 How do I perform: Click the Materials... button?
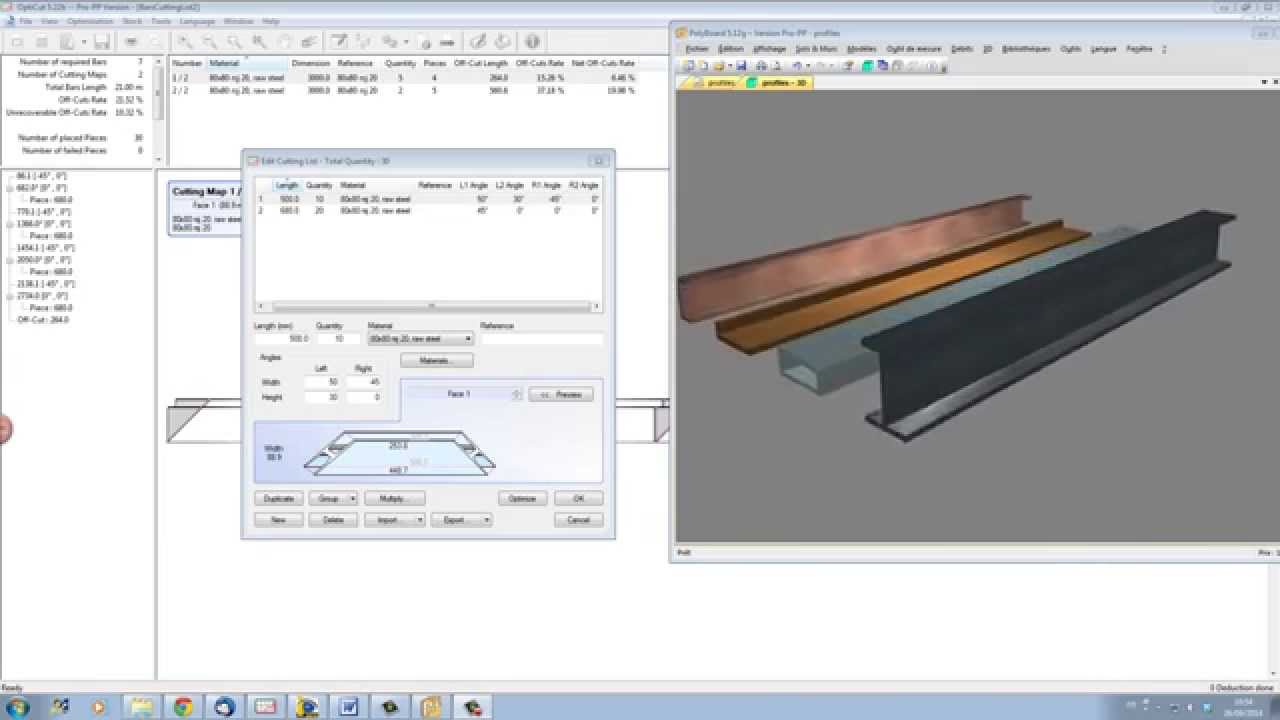tap(437, 360)
